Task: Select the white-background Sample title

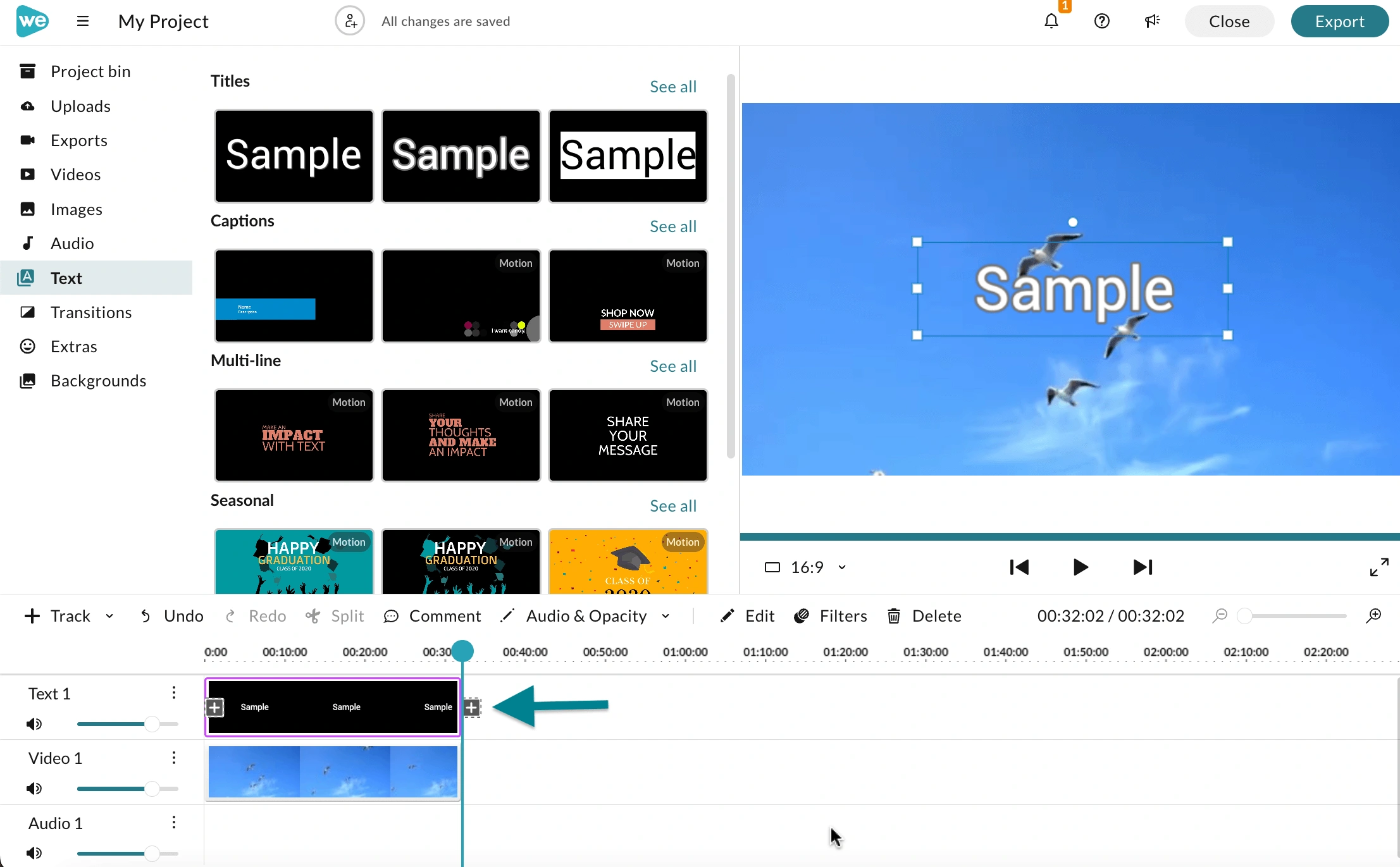Action: [x=628, y=156]
